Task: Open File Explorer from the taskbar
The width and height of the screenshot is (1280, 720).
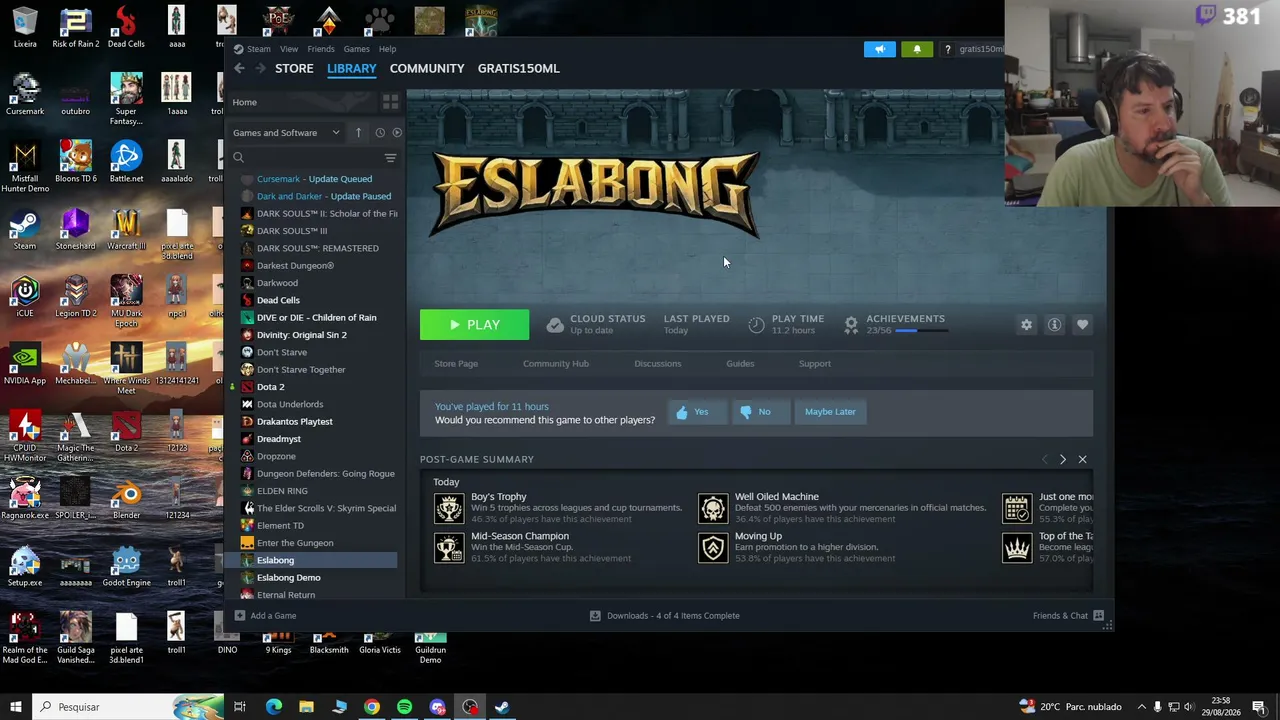Action: tap(306, 707)
